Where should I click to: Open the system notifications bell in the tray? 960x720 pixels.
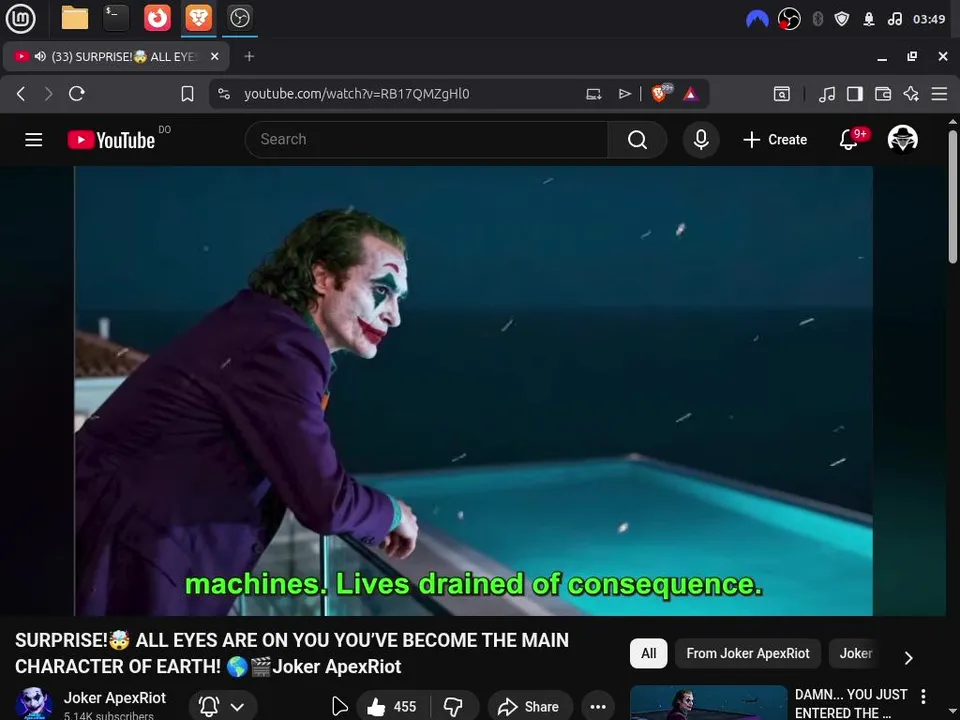(868, 19)
